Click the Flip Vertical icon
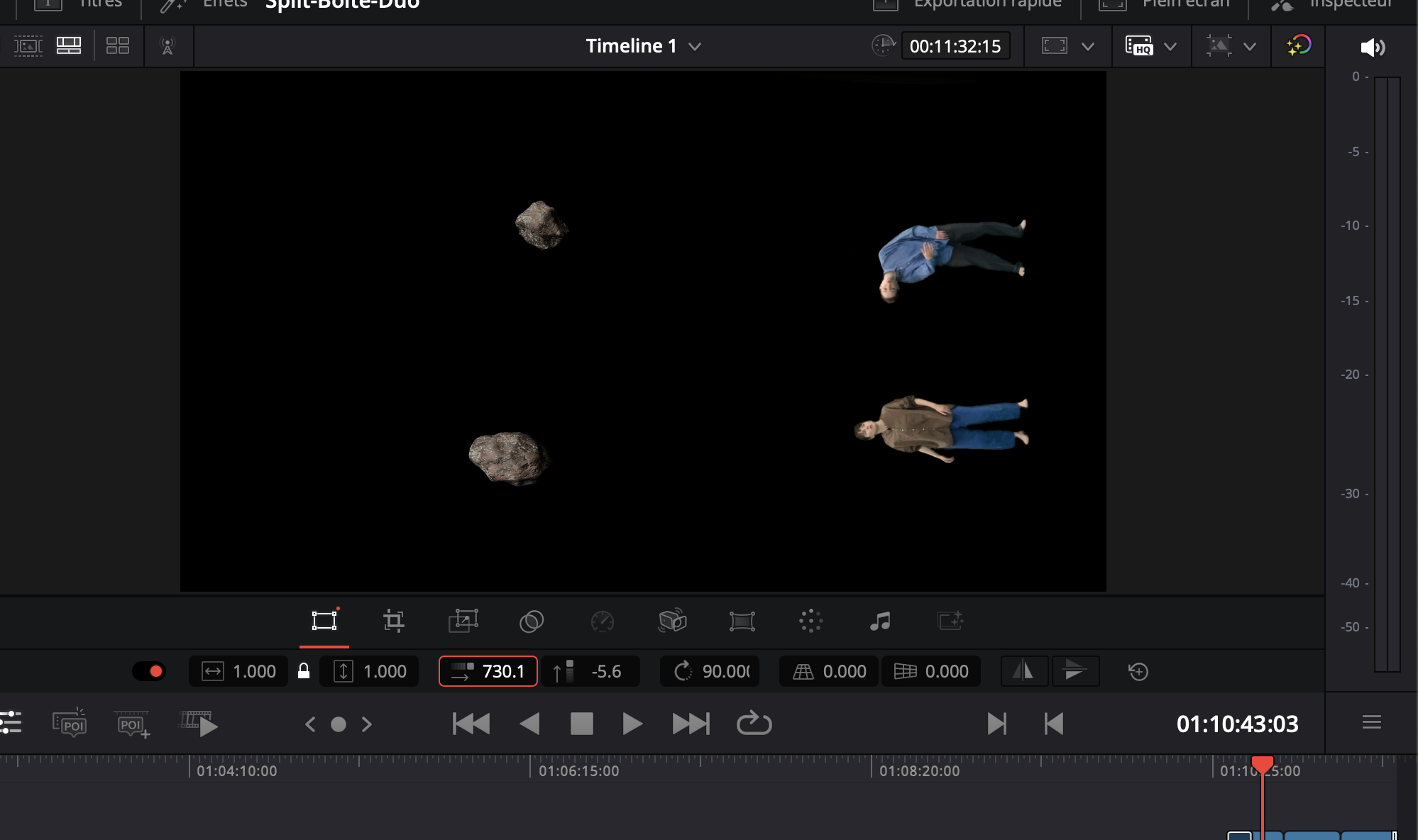This screenshot has height=840, width=1418. [1075, 671]
